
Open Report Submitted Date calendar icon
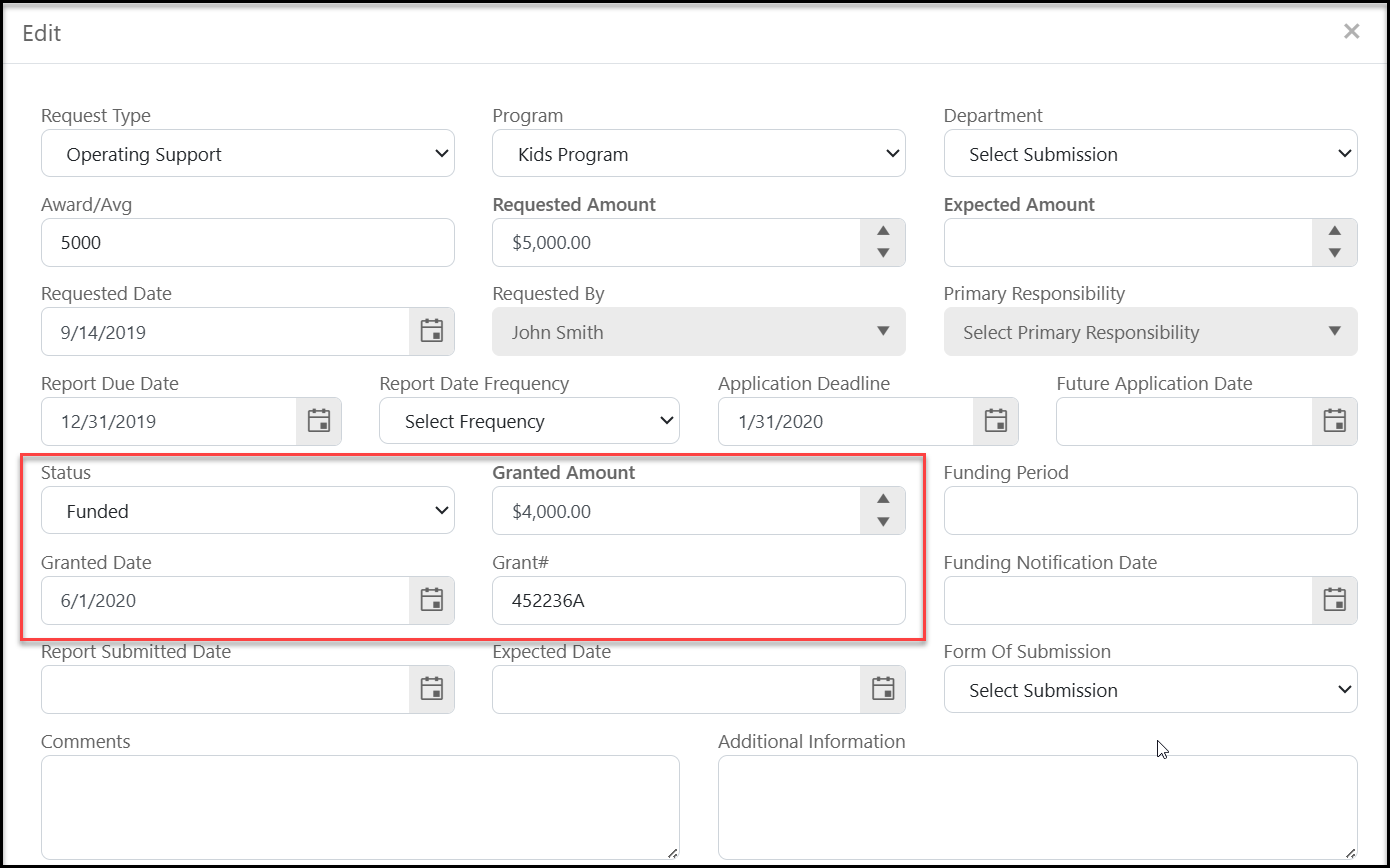click(432, 689)
